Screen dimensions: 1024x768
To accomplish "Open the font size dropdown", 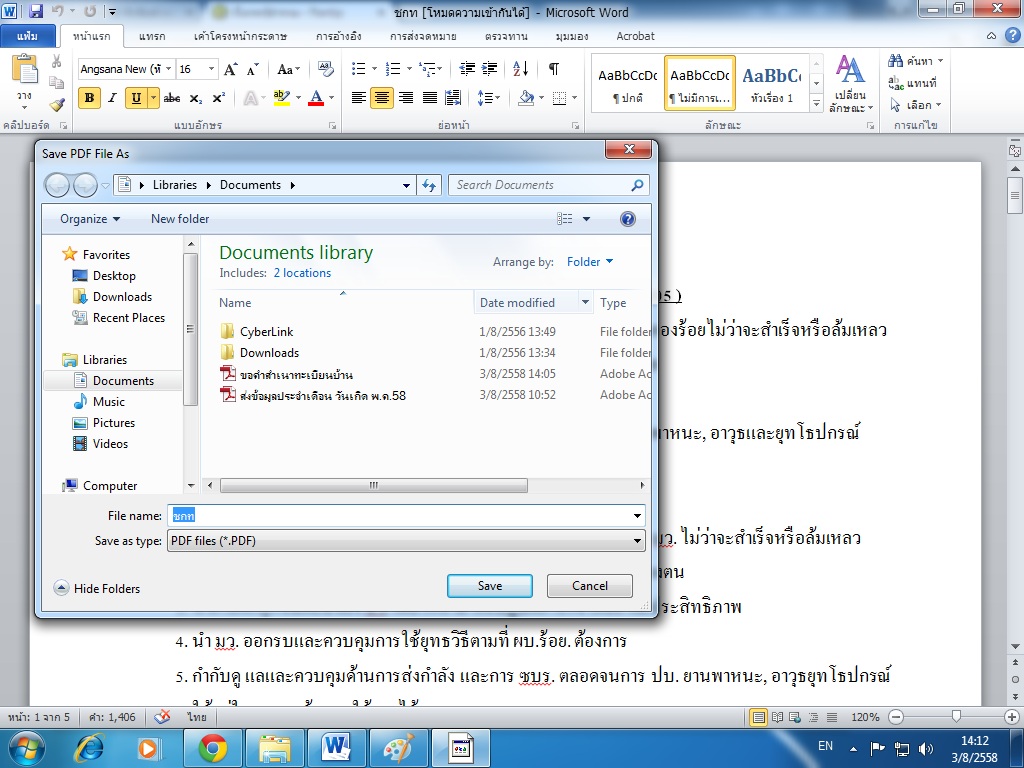I will pos(212,69).
